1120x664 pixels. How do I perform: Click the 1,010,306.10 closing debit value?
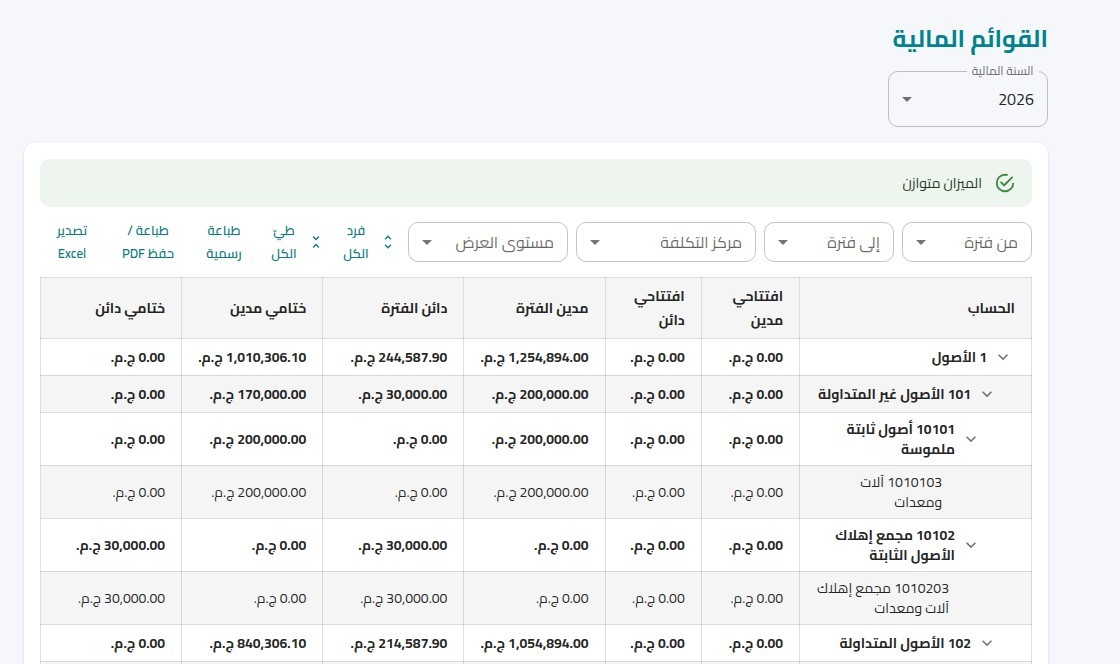[252, 358]
